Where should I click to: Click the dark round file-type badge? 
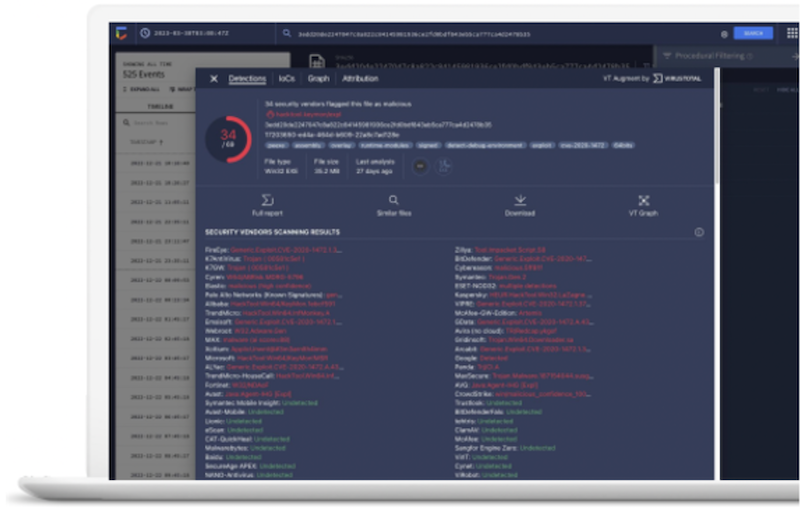(420, 166)
